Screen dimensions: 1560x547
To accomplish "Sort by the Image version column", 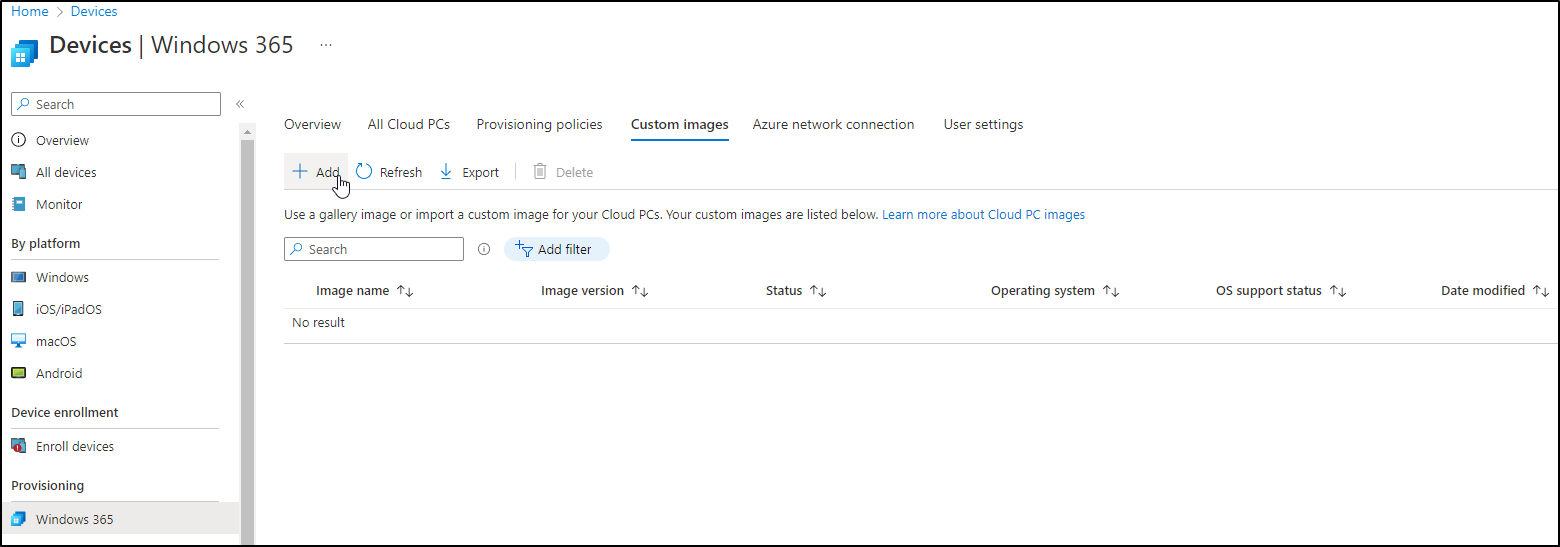I will point(595,291).
